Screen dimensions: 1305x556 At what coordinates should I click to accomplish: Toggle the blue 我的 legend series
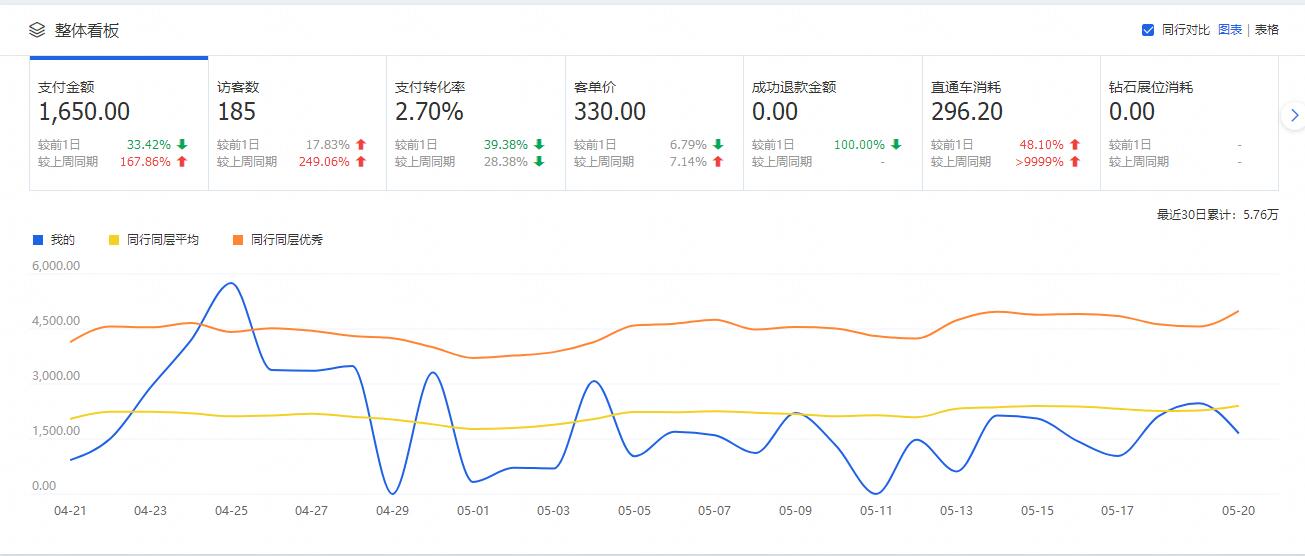coord(54,240)
